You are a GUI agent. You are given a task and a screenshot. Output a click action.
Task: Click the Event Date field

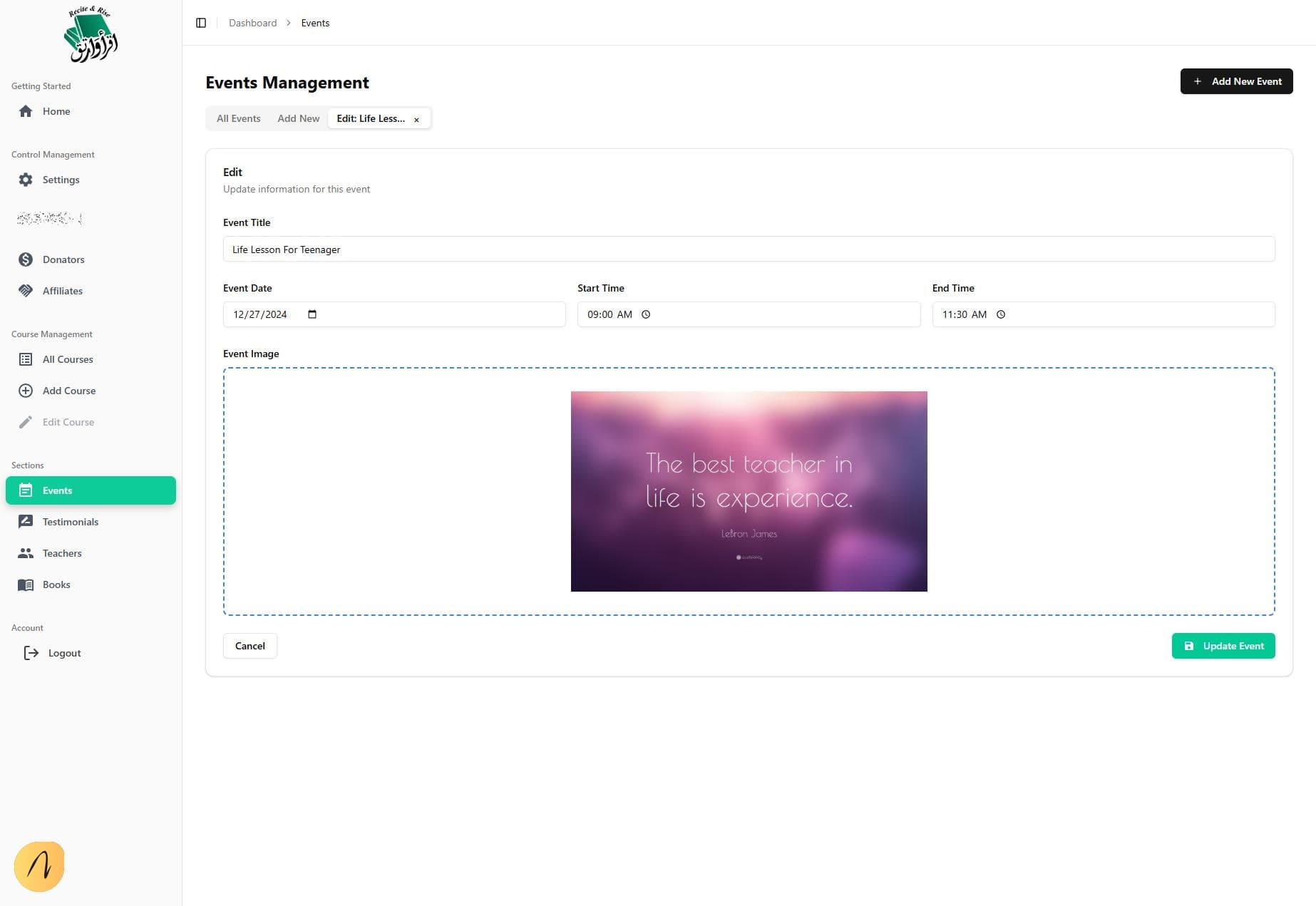pos(394,314)
